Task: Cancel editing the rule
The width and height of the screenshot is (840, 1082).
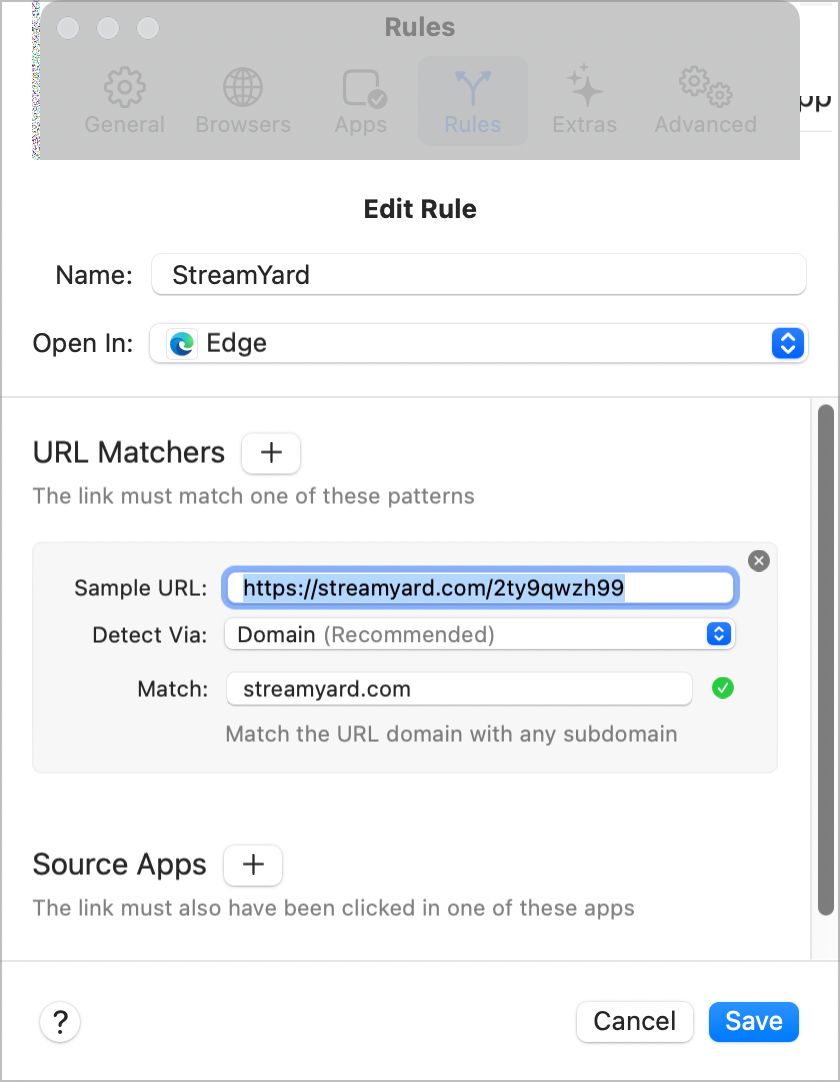Action: 634,1021
